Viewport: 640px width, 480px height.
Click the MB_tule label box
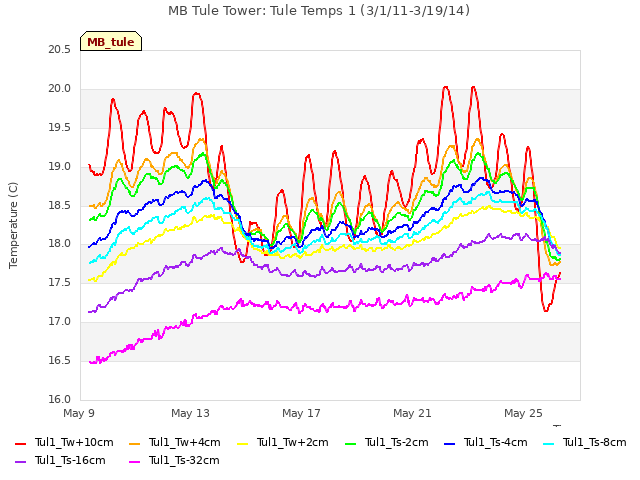pyautogui.click(x=111, y=41)
